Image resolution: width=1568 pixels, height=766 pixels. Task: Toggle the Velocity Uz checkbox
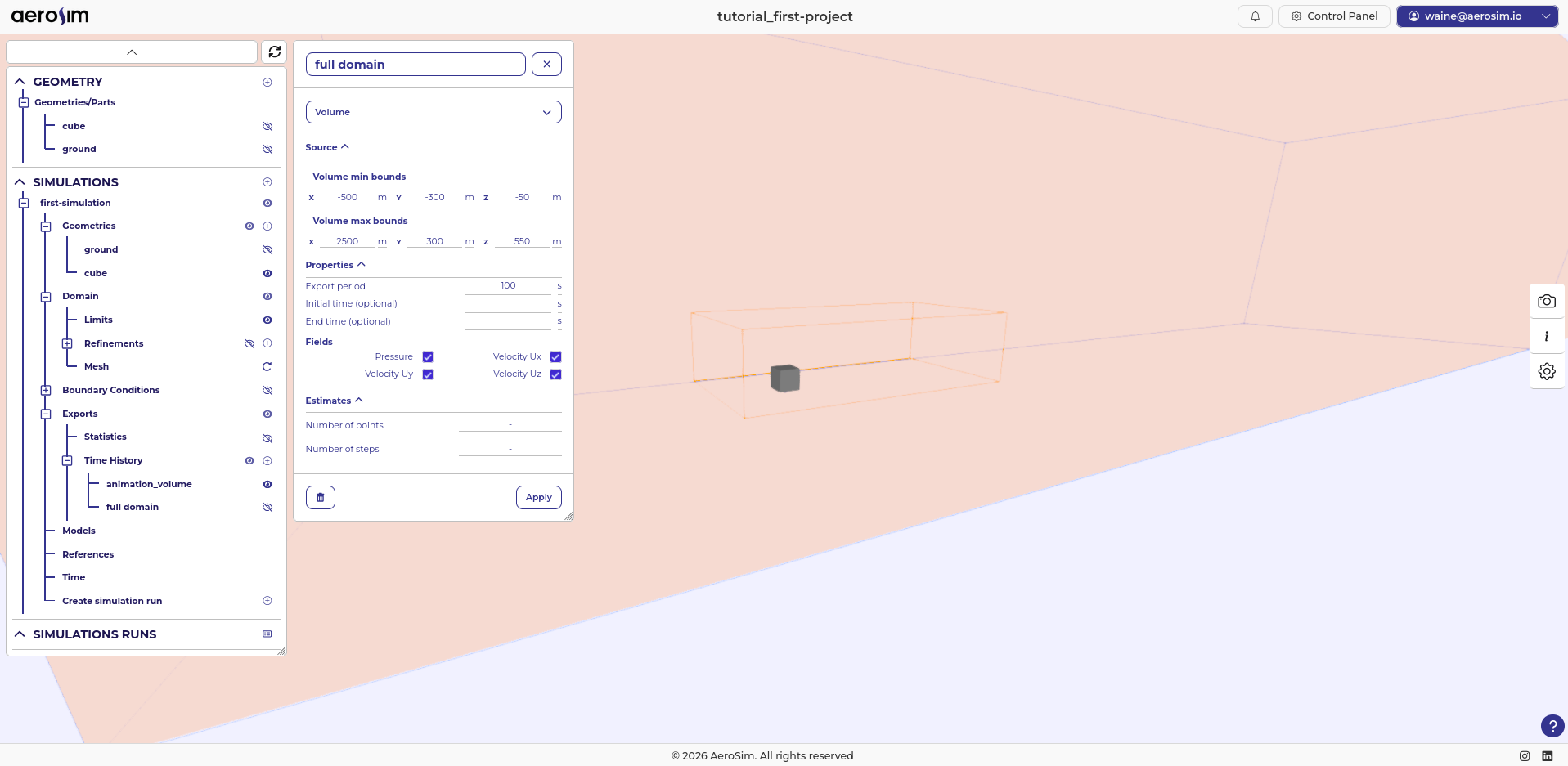point(555,374)
